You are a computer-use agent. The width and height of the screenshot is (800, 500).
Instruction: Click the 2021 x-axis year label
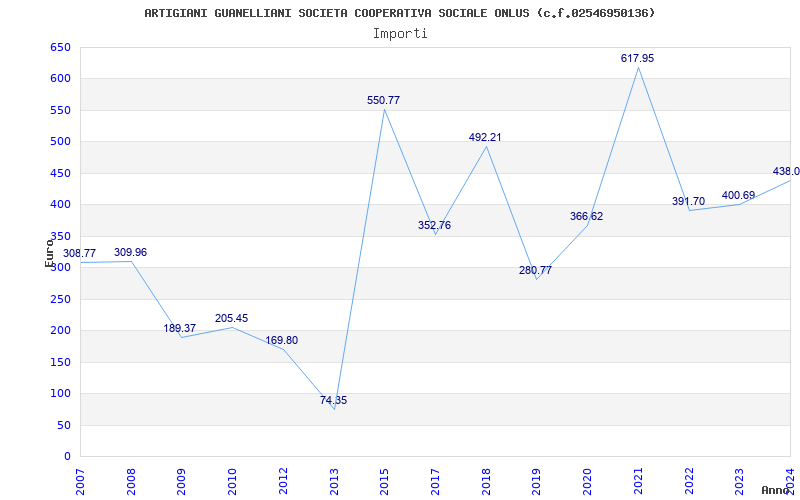tap(638, 482)
